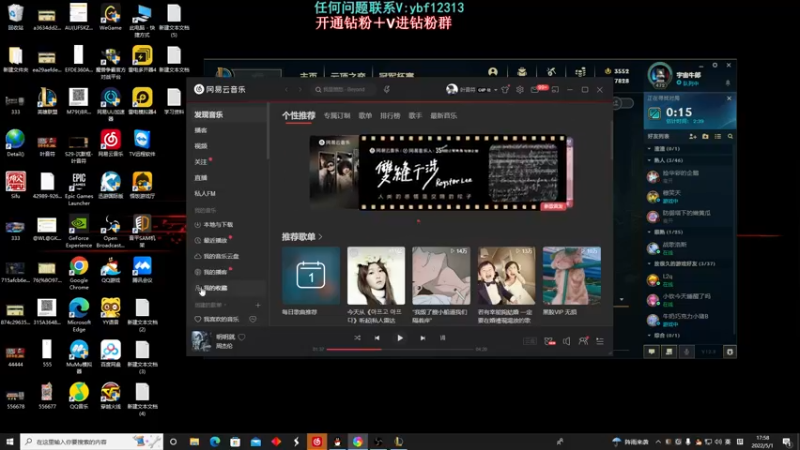800x450 pixels.
Task: Click the Windows Start button
Action: [10, 441]
